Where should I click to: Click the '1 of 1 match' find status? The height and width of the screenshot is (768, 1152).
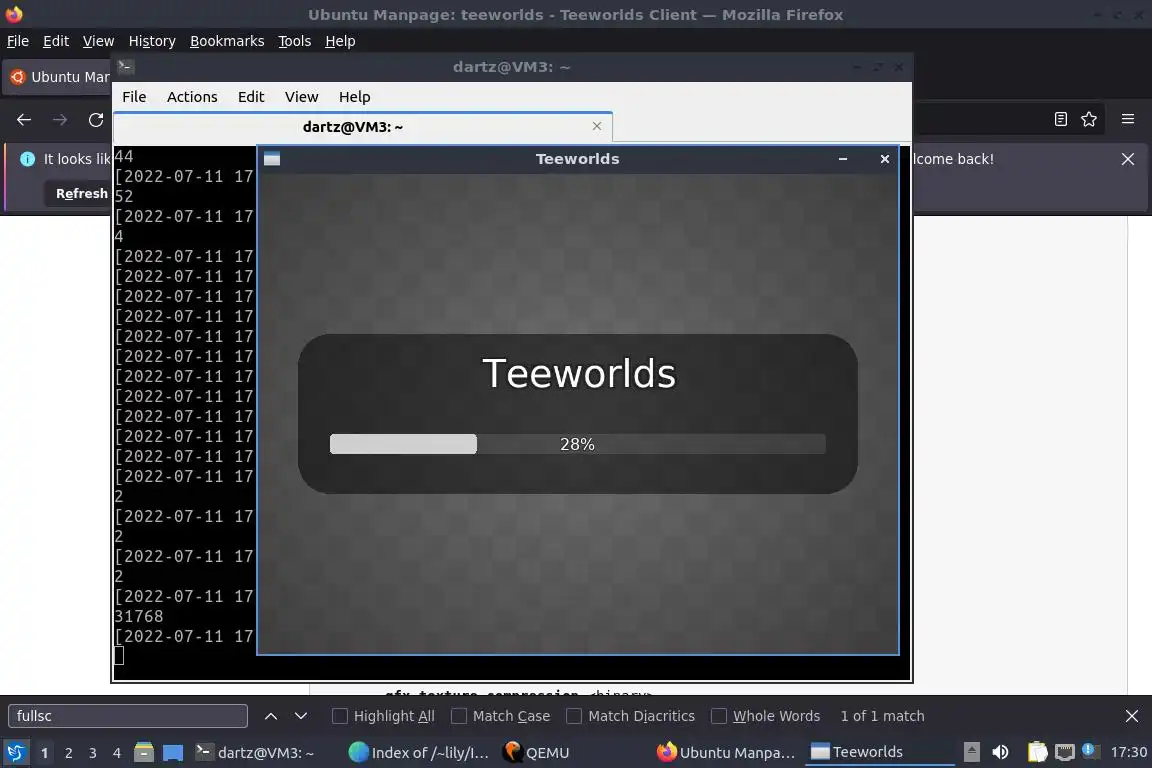click(x=882, y=716)
